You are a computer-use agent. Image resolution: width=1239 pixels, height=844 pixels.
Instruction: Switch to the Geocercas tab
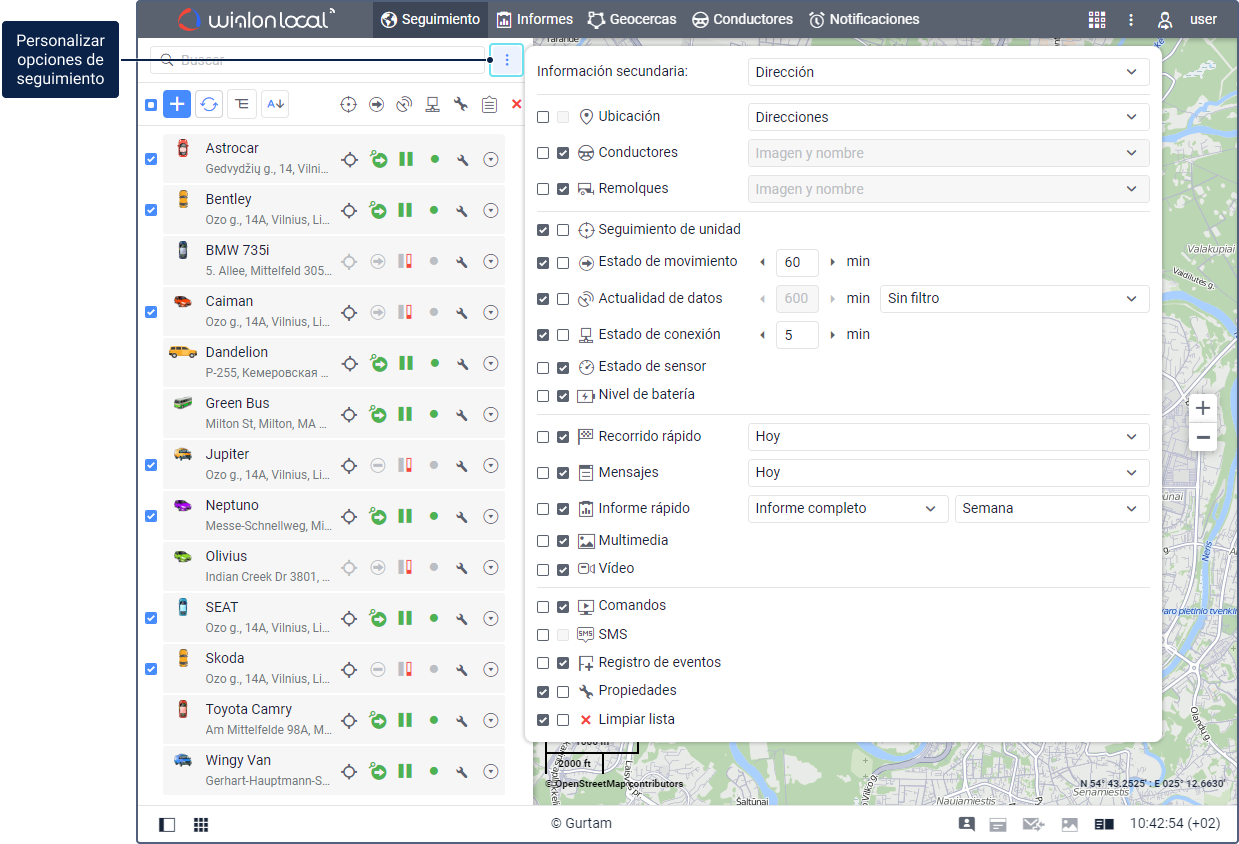(x=632, y=19)
